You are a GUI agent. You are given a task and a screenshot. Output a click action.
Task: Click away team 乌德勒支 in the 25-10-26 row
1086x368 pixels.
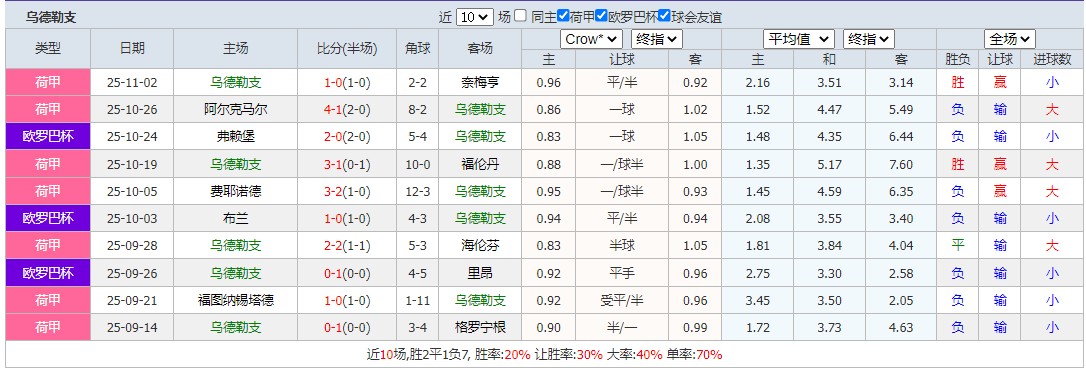(x=480, y=109)
